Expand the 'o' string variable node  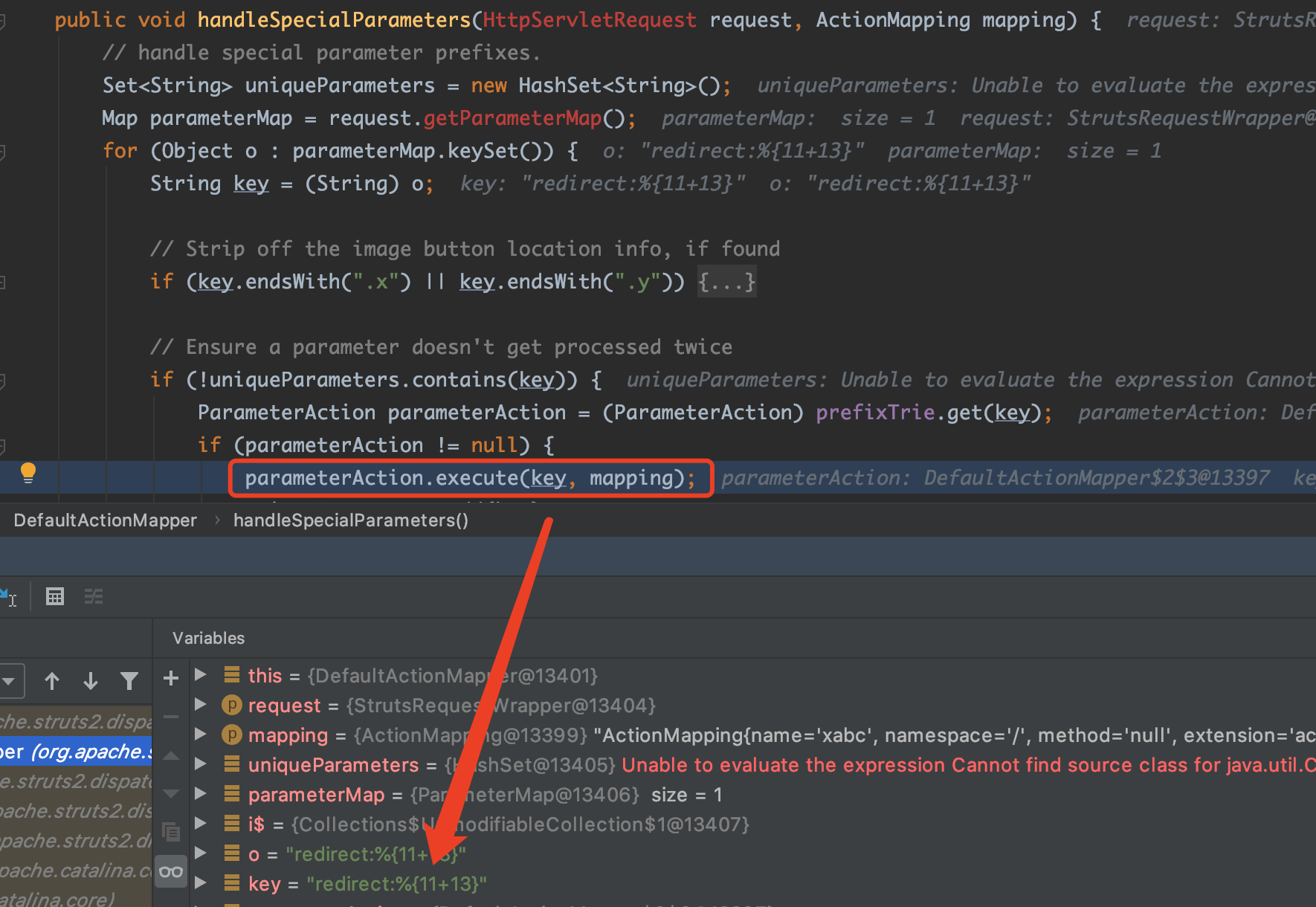click(200, 853)
